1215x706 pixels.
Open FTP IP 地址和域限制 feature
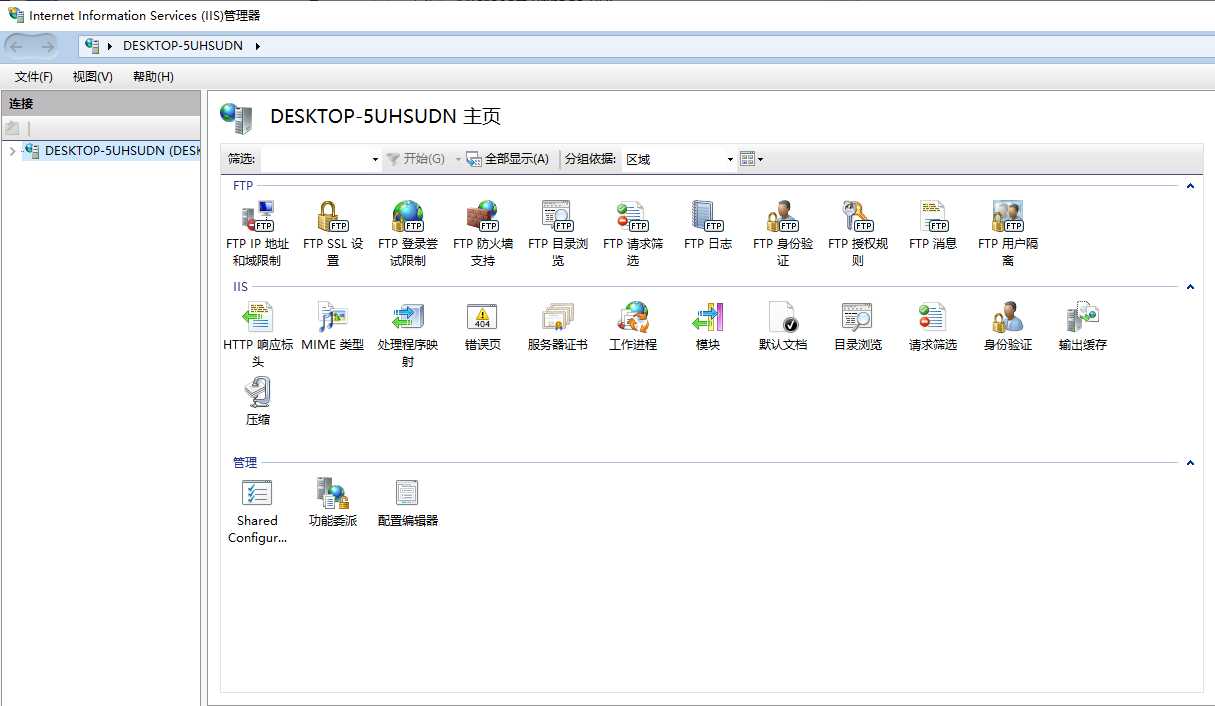point(257,233)
